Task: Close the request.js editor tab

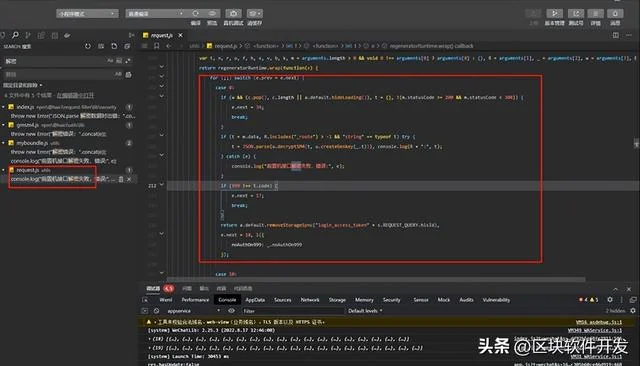Action: click(x=180, y=35)
